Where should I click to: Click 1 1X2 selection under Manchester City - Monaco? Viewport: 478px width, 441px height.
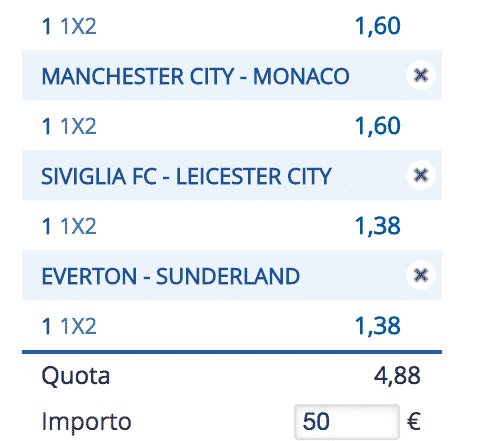click(69, 126)
